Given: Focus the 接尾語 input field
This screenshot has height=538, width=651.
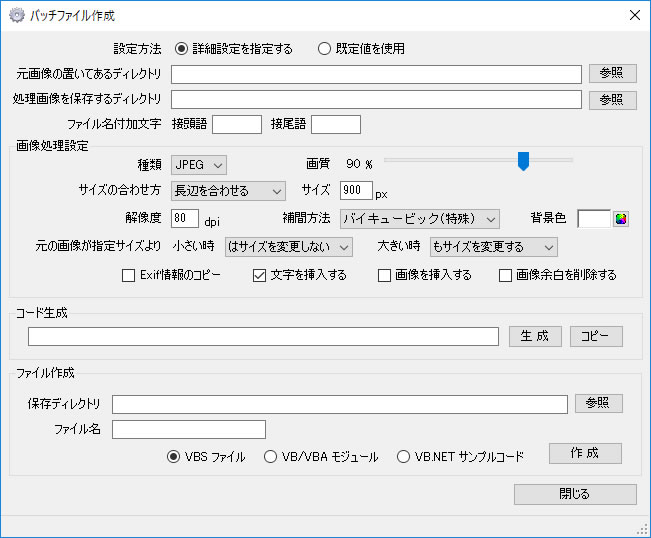Looking at the screenshot, I should (x=336, y=125).
